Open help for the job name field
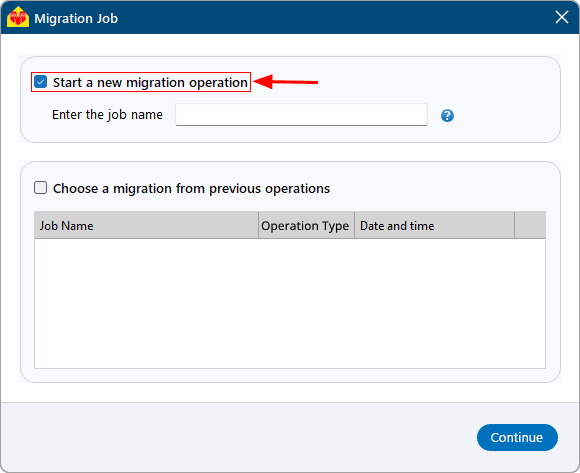This screenshot has width=580, height=473. tap(447, 116)
